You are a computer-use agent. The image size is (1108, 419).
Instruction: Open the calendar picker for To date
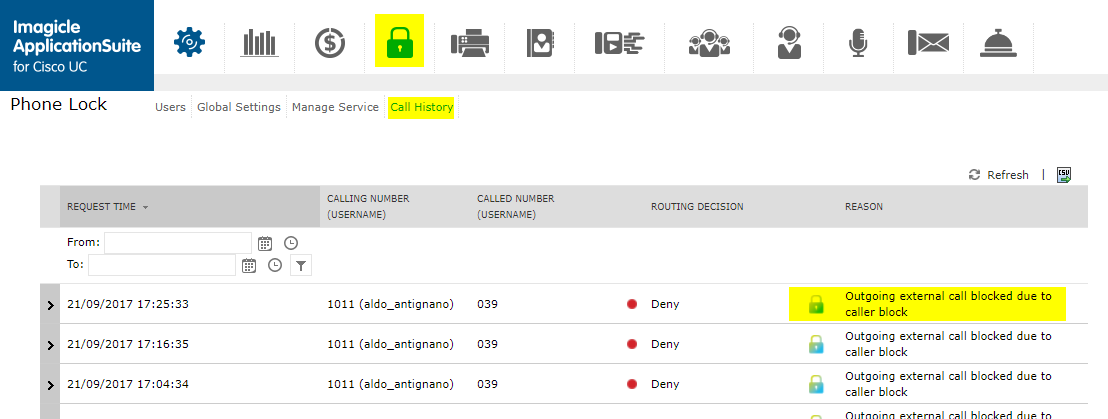[x=249, y=265]
